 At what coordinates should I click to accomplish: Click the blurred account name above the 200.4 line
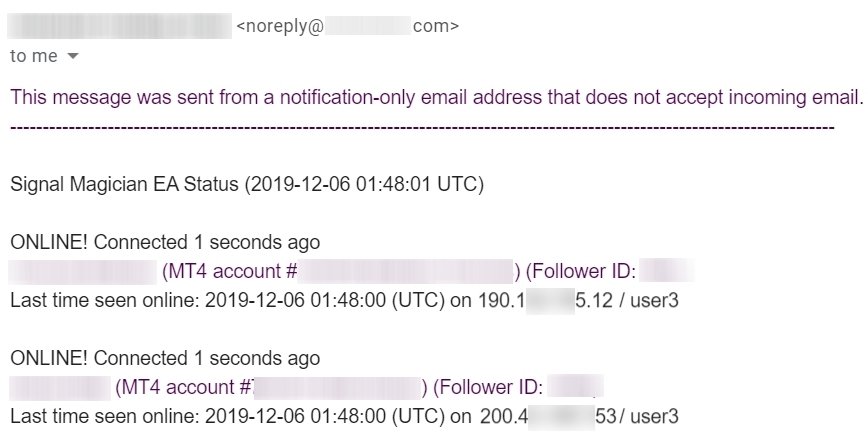tap(58, 387)
